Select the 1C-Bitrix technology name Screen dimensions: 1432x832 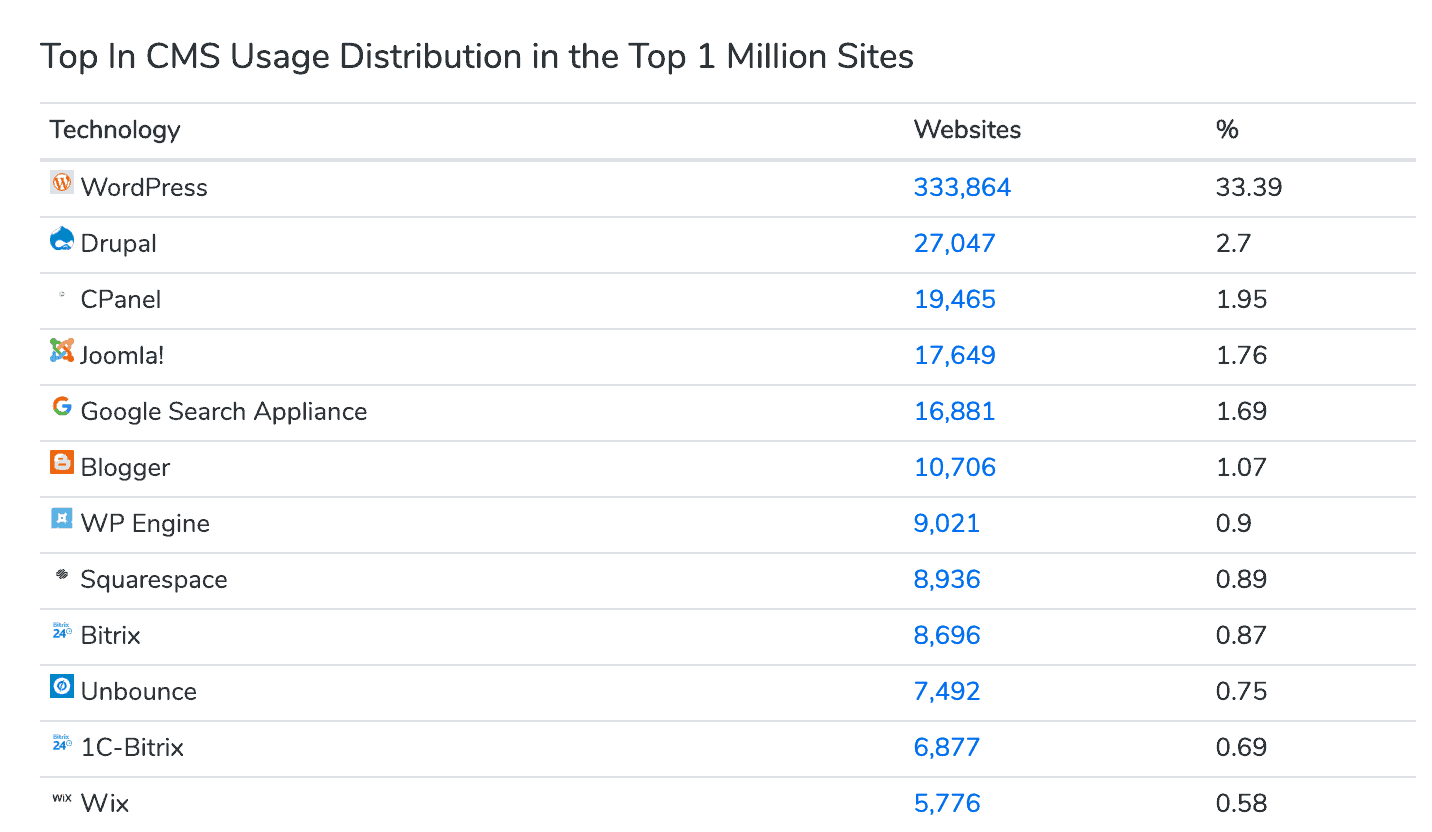pos(132,747)
